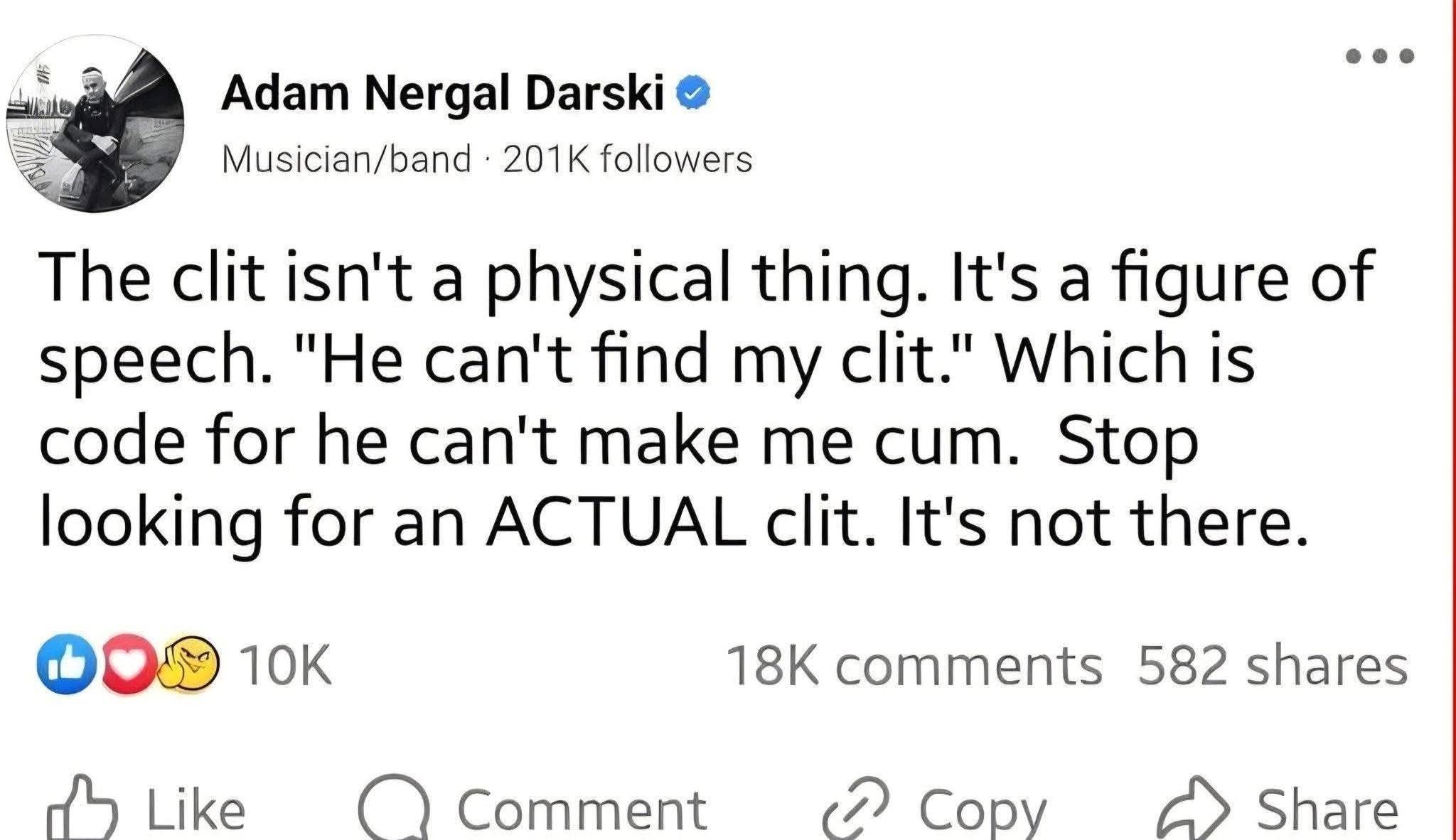Click the Musician/band category label
Viewport: 1456px width, 840px height.
346,159
